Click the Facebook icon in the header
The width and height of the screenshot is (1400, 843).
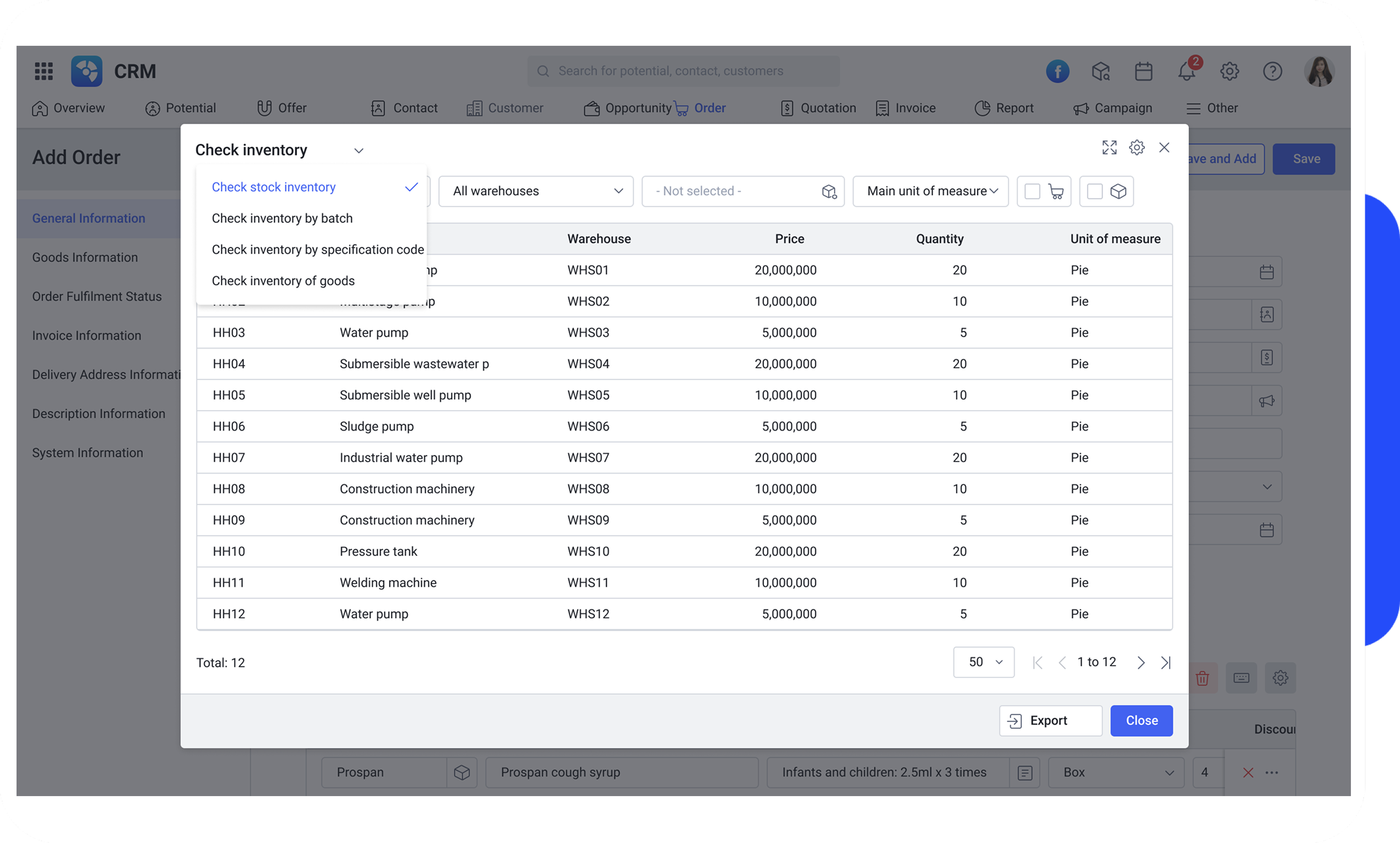(1057, 71)
